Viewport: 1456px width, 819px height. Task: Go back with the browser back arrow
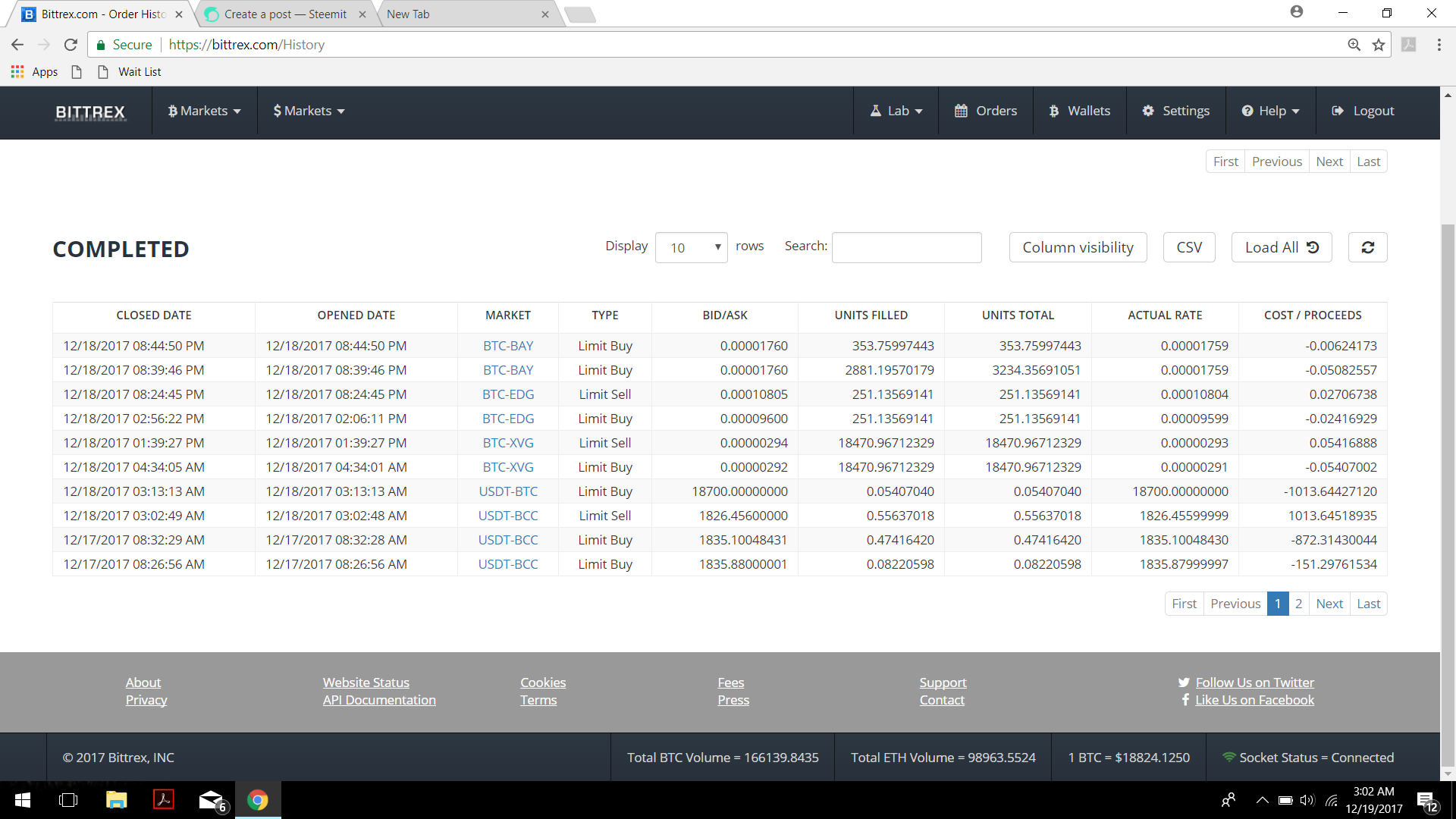[17, 45]
